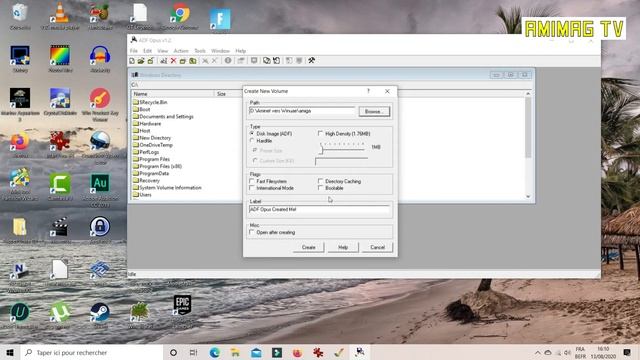640x360 pixels.
Task: Click the file list scroll down arrow
Action: [528, 196]
